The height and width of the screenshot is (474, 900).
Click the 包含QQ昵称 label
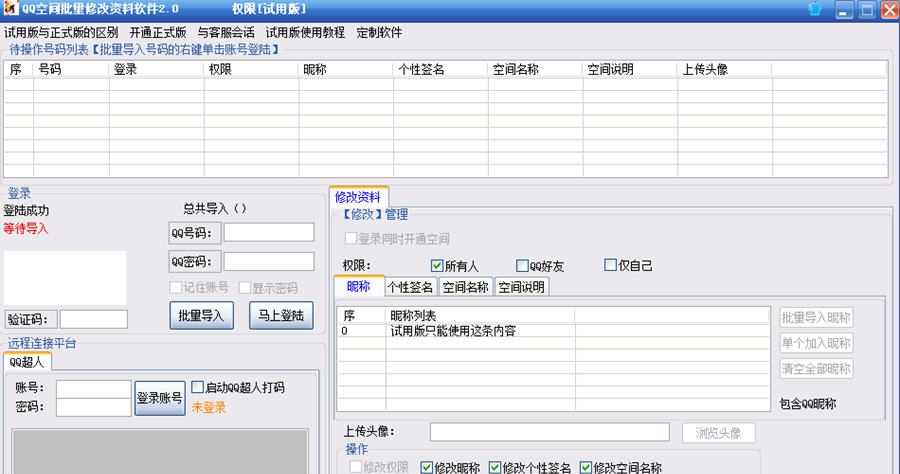808,404
